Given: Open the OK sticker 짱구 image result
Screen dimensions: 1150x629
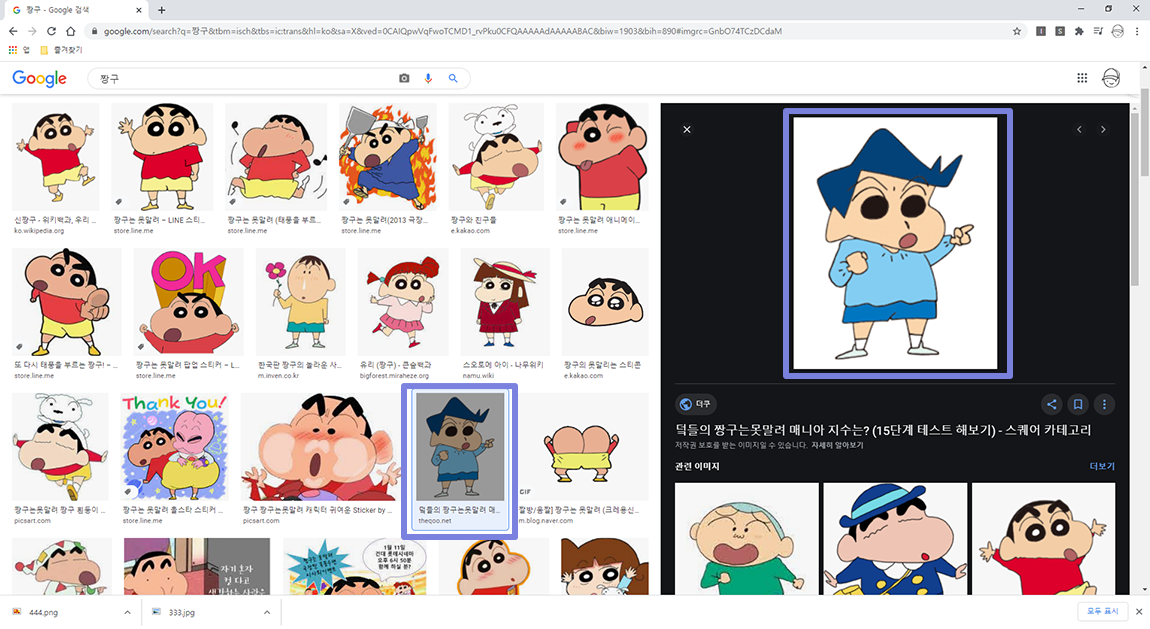Looking at the screenshot, I should 188,302.
